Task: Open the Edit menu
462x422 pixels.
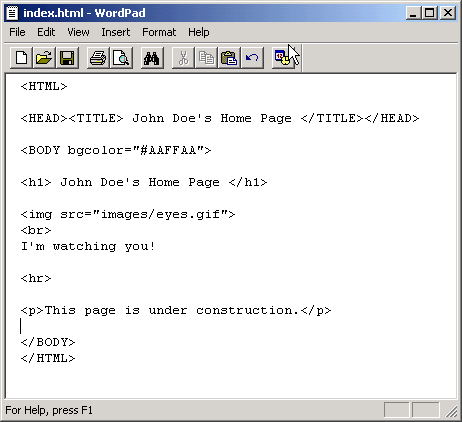Action: click(46, 32)
